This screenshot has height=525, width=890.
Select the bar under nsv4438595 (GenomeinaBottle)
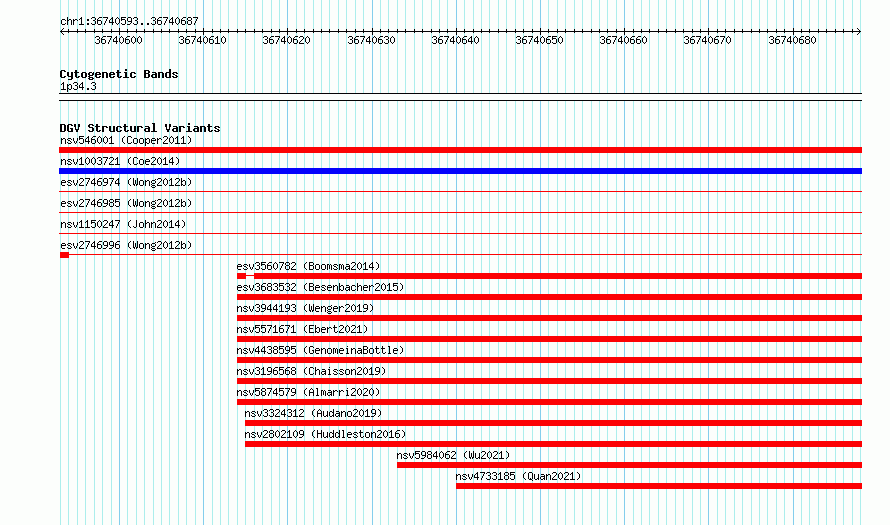pyautogui.click(x=549, y=360)
